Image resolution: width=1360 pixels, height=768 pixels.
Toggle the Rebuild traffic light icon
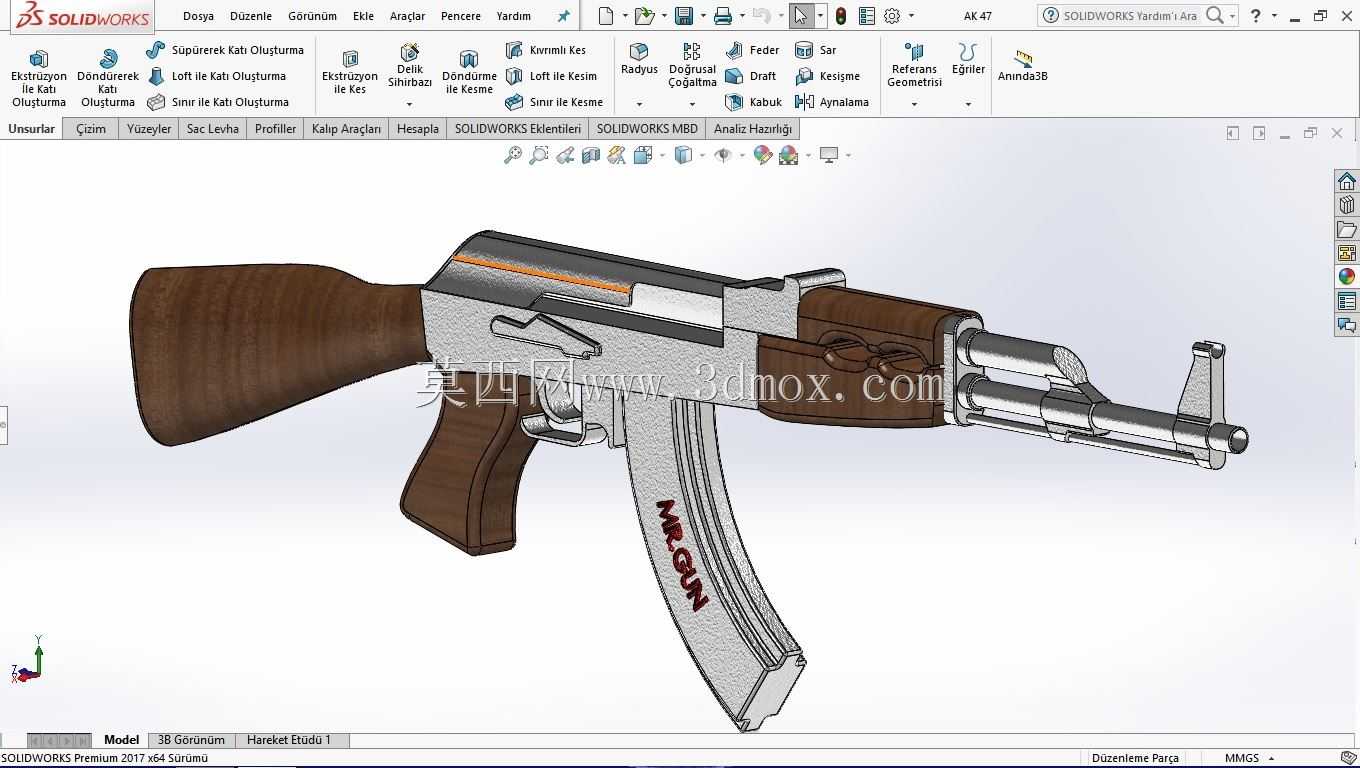[841, 16]
